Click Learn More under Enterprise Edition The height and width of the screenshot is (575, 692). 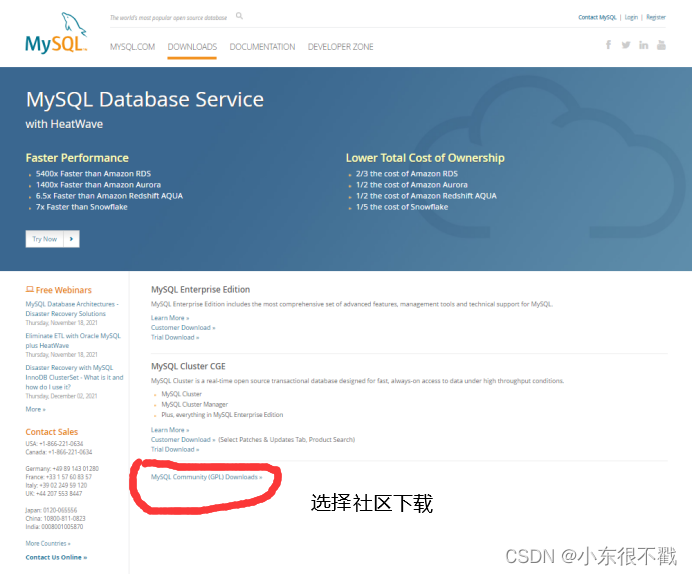coord(170,318)
